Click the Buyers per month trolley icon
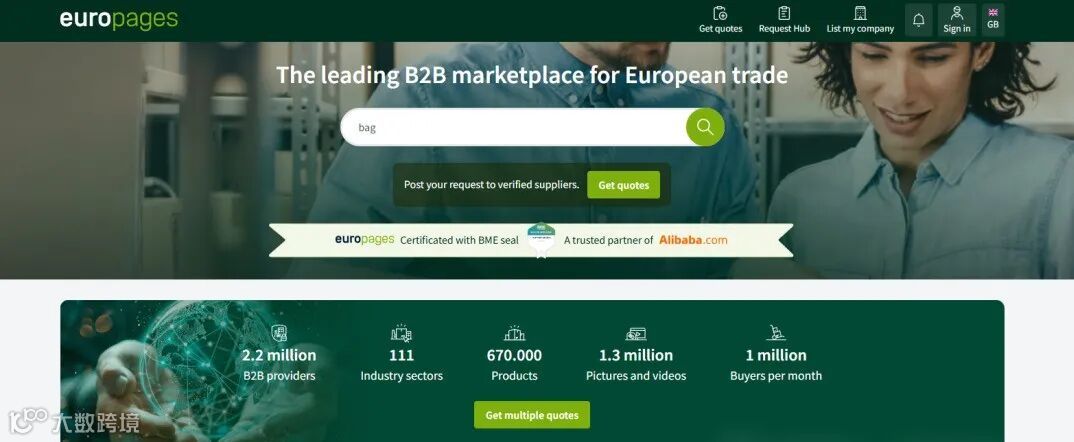 [776, 333]
